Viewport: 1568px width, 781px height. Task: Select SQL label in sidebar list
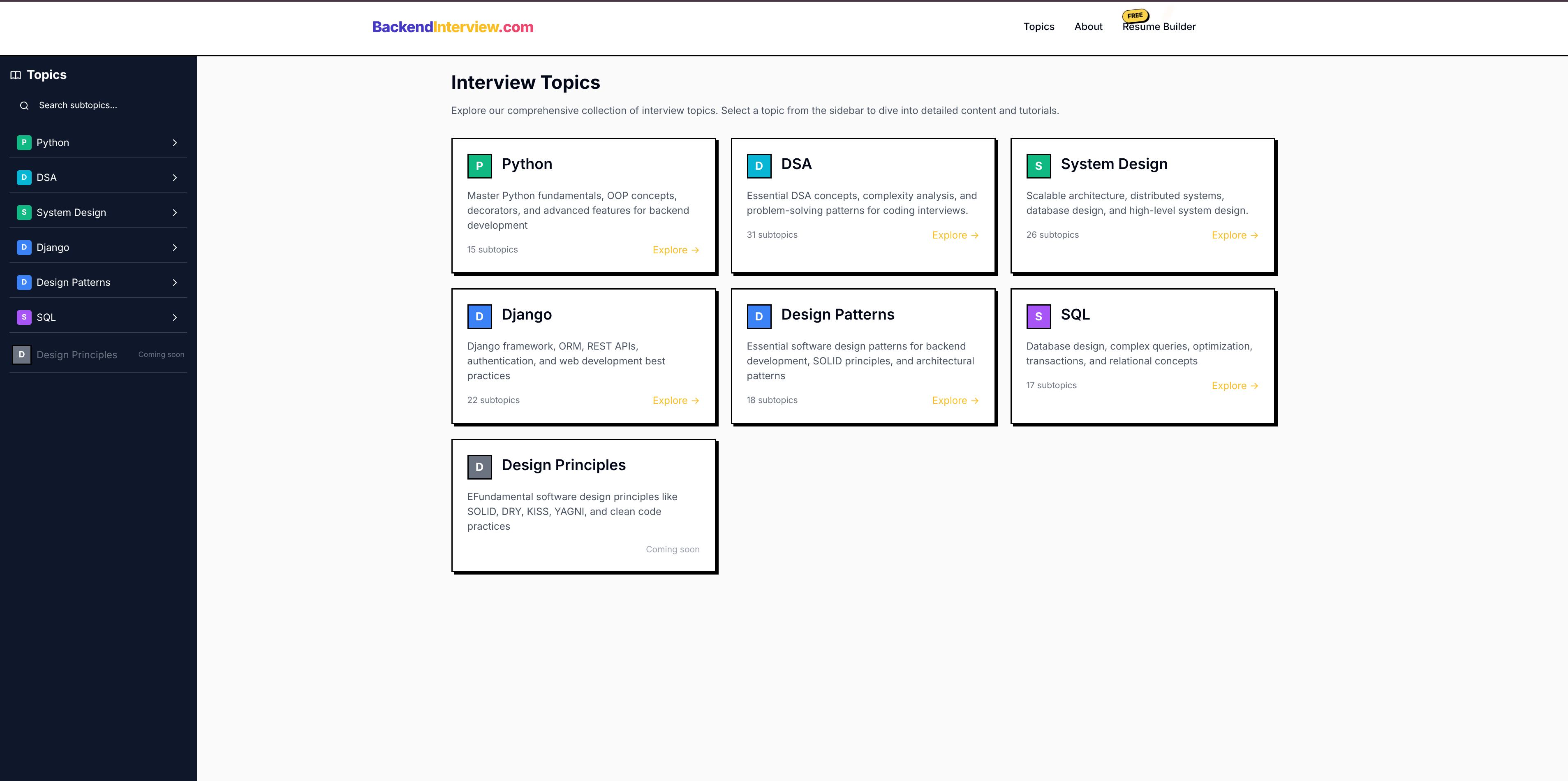[46, 318]
